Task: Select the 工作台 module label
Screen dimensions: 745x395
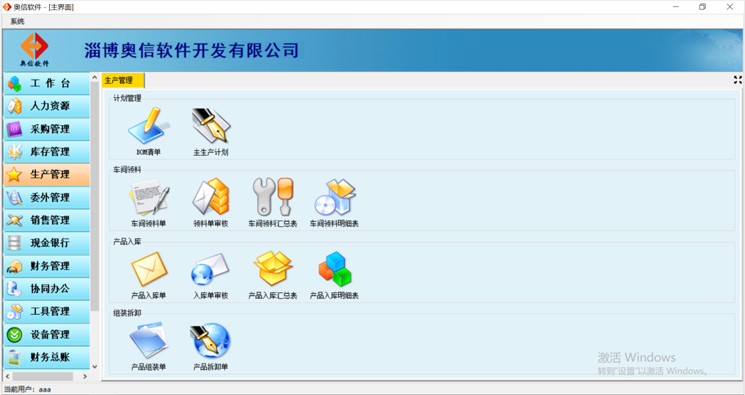Action: coord(50,84)
